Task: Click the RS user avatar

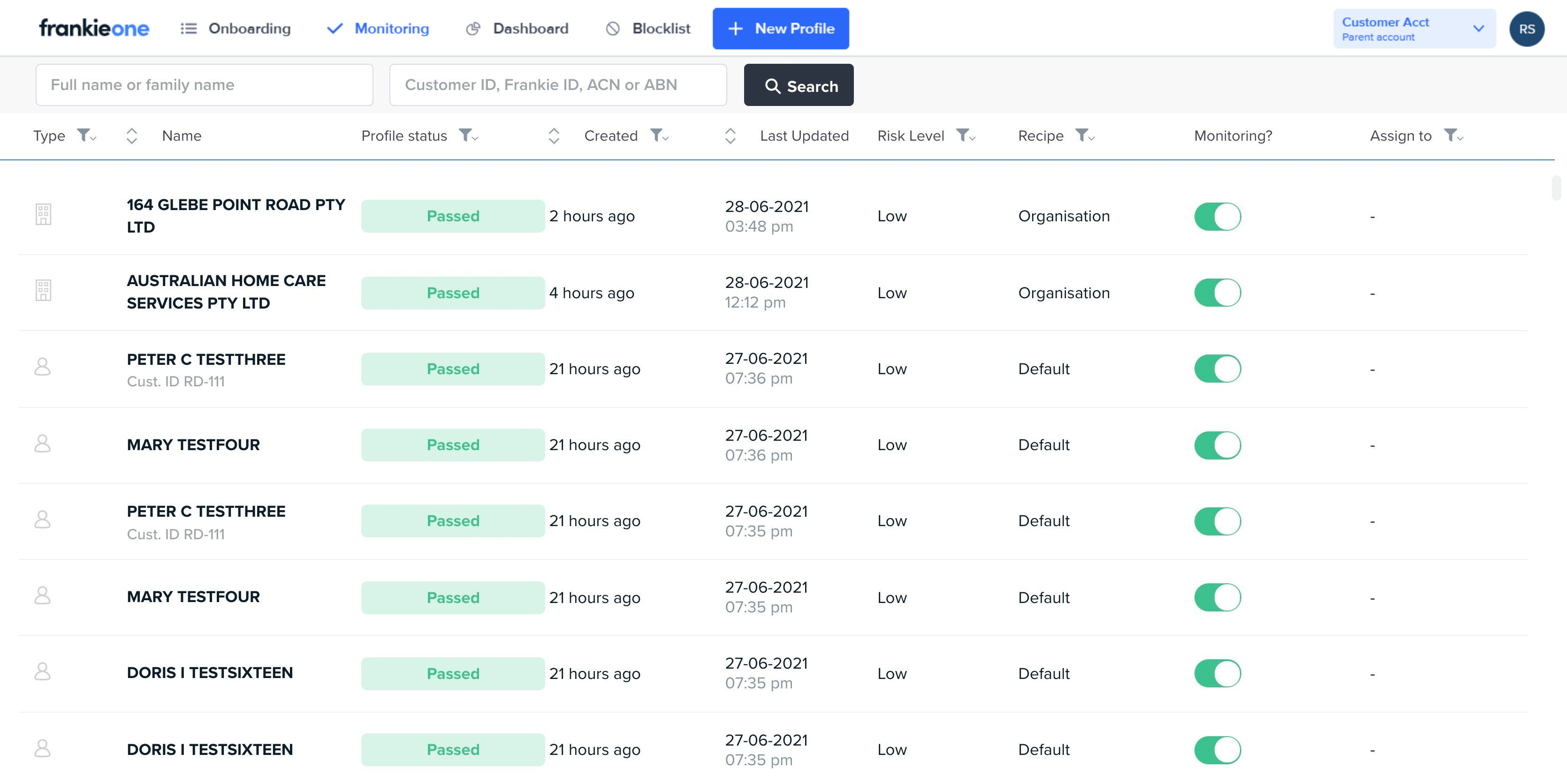Action: (x=1526, y=29)
